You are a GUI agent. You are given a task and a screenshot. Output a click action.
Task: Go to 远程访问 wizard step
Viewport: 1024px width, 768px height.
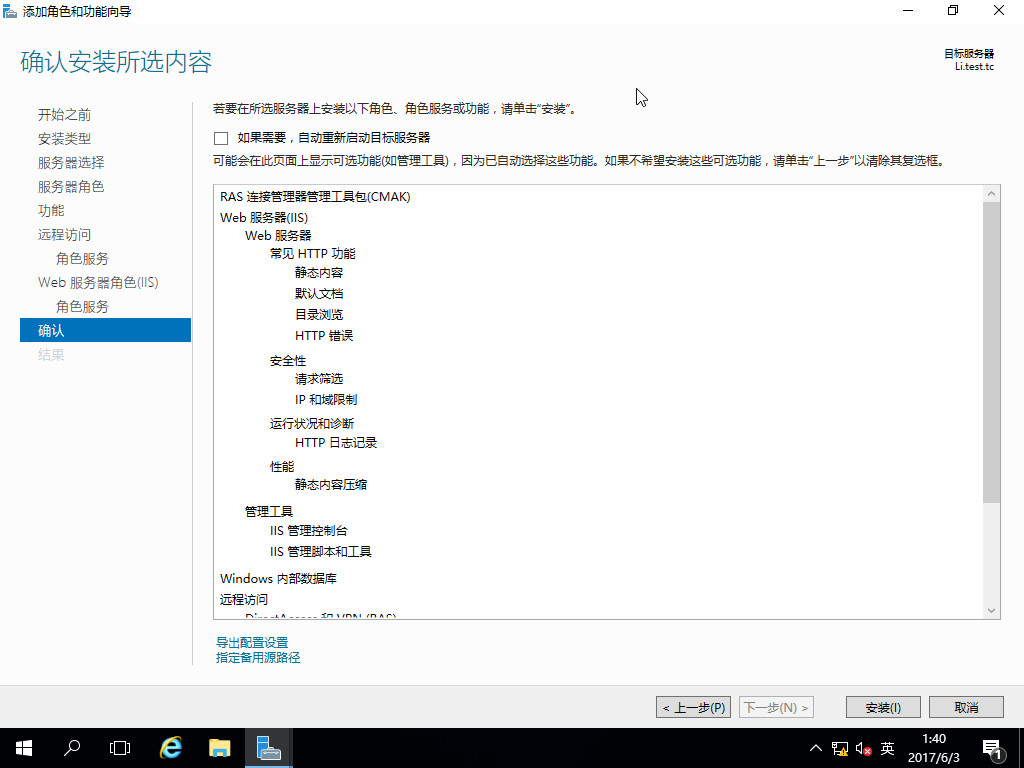point(65,234)
